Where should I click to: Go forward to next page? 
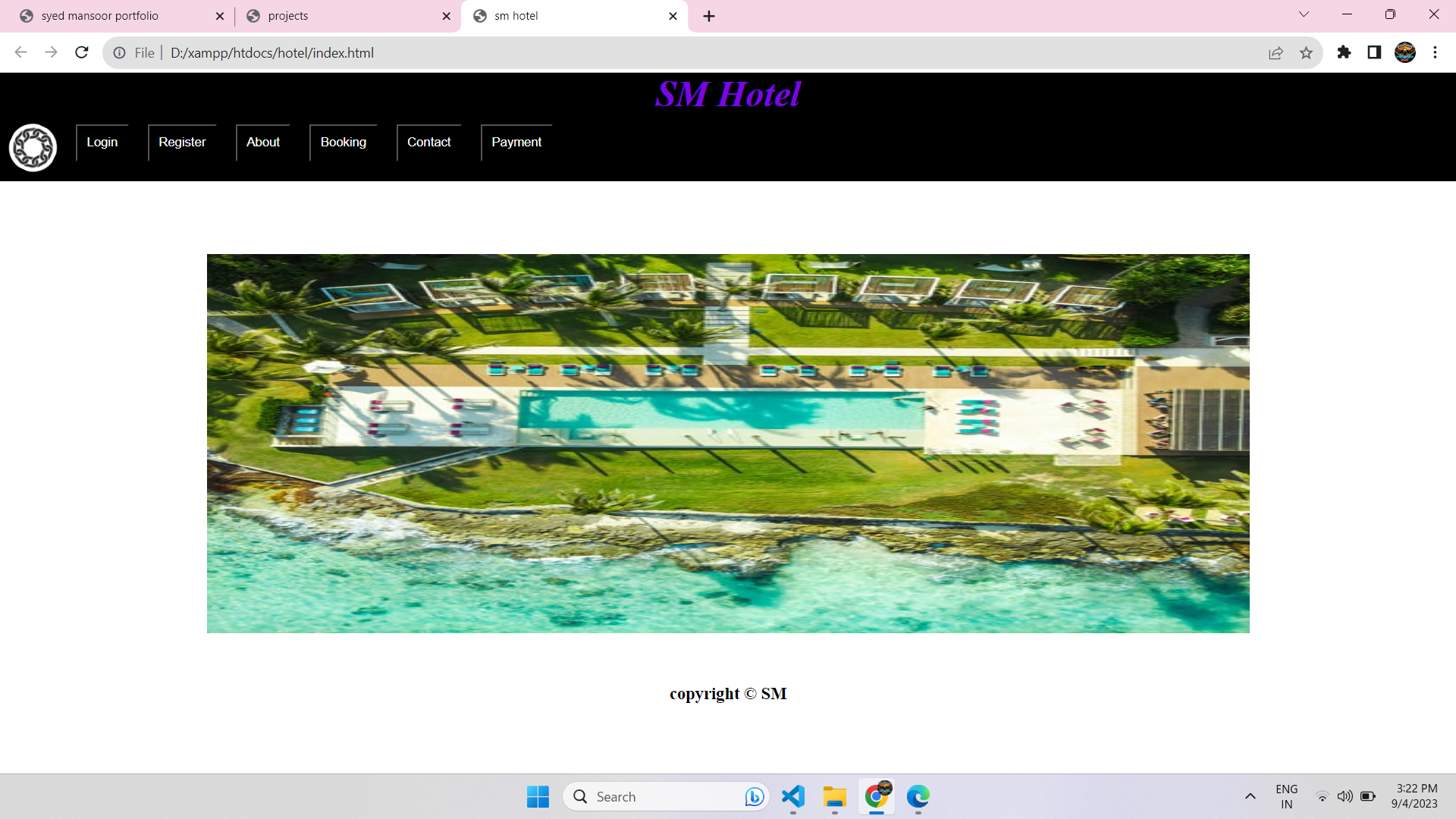click(51, 52)
